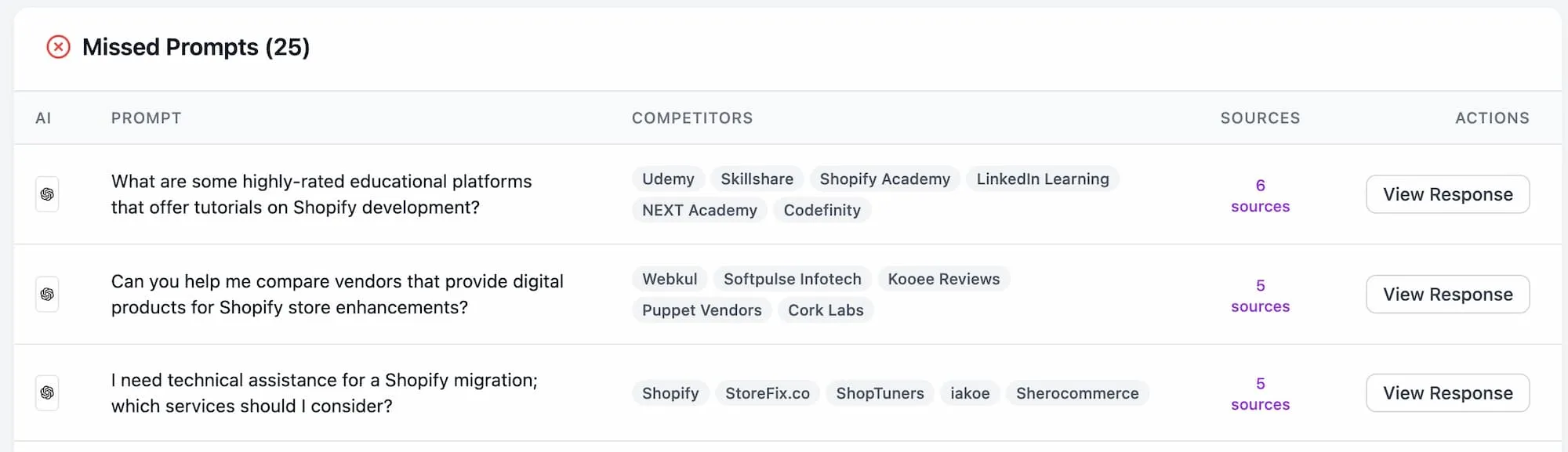Select the Shopify migration prompt text
The width and height of the screenshot is (1568, 452).
point(325,392)
